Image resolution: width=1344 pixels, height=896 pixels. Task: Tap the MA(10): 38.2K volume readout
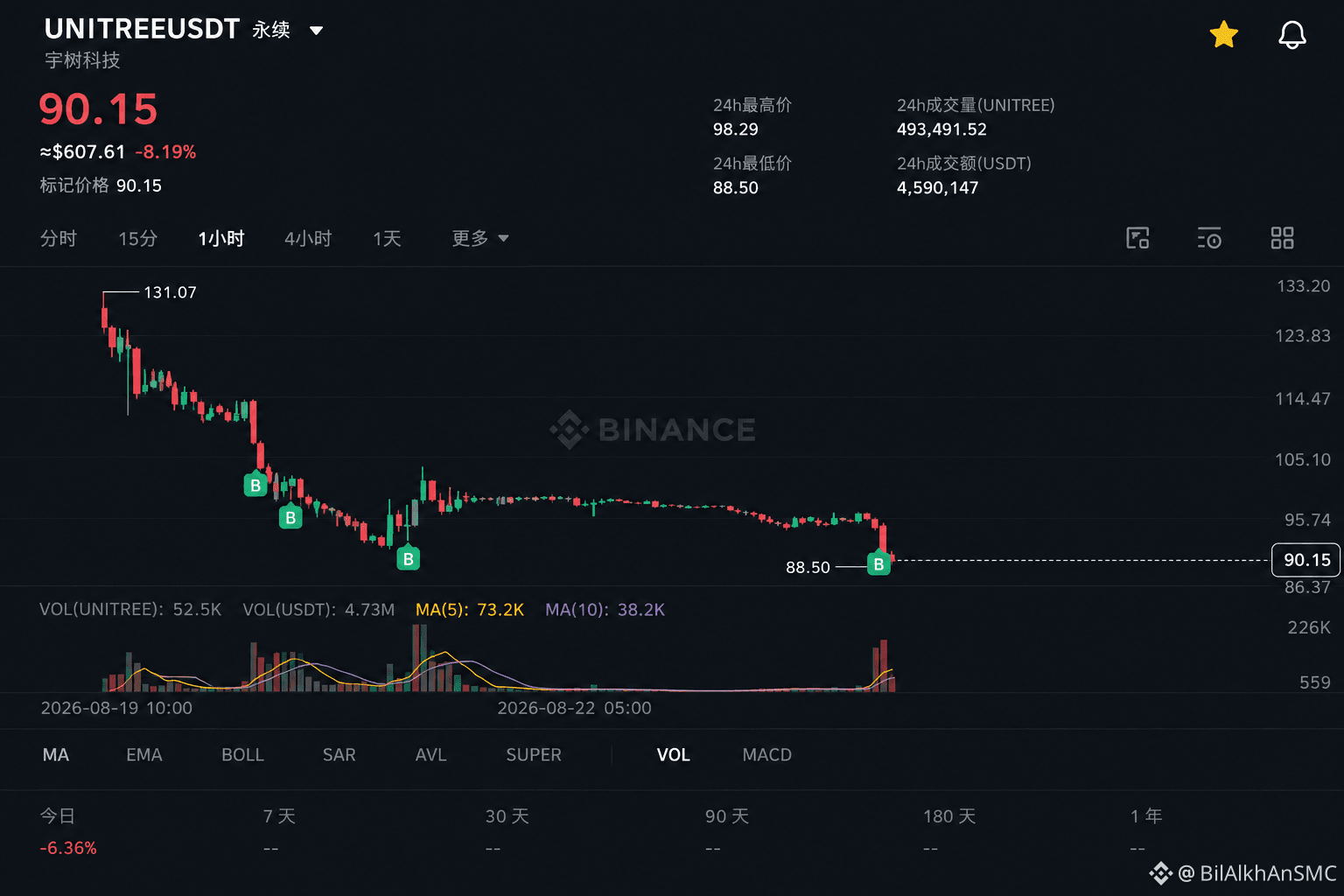[x=605, y=610]
